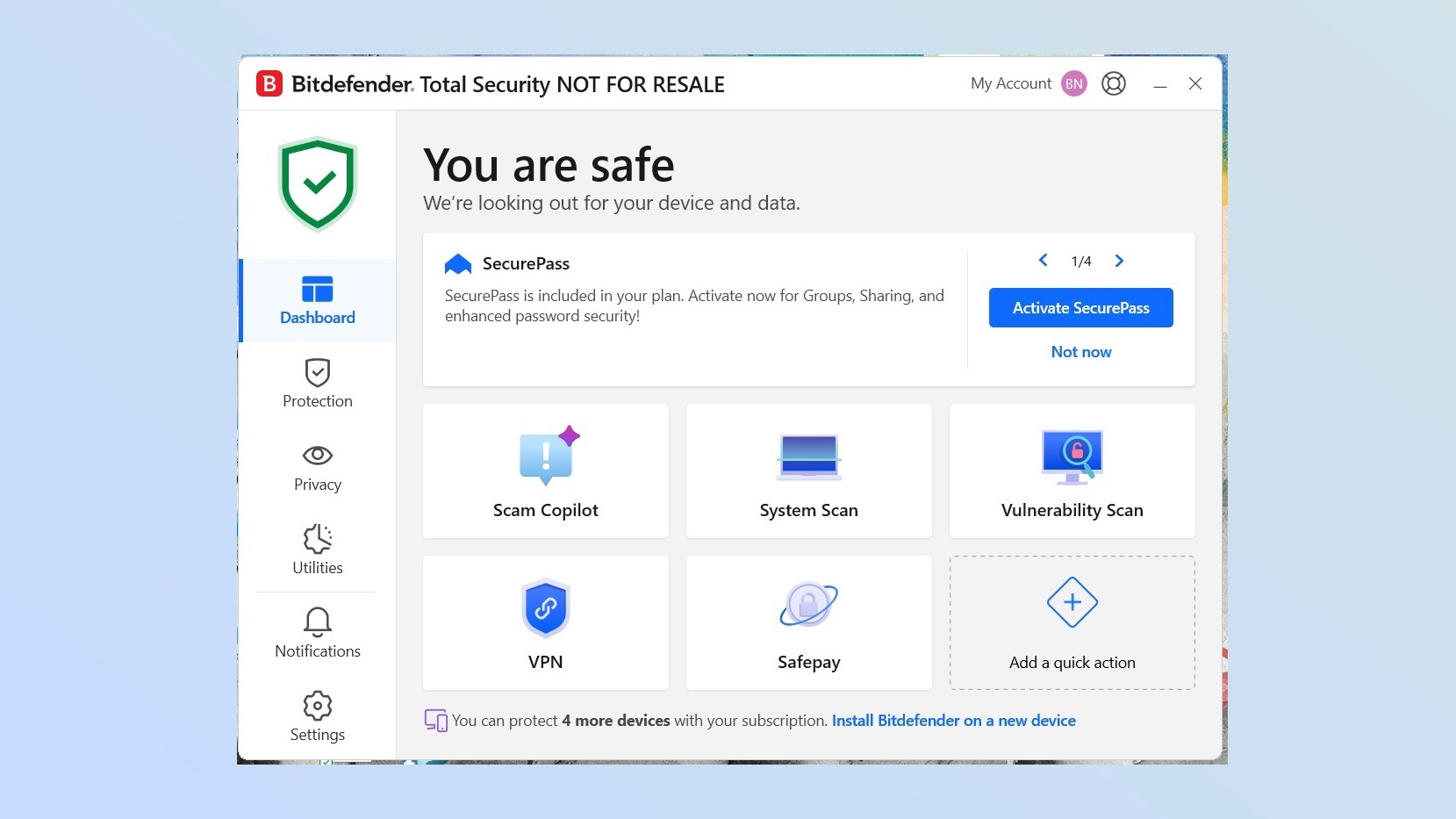Screen dimensions: 1456x819
Task: Click the devices icon beside subscription text
Action: [x=436, y=721]
